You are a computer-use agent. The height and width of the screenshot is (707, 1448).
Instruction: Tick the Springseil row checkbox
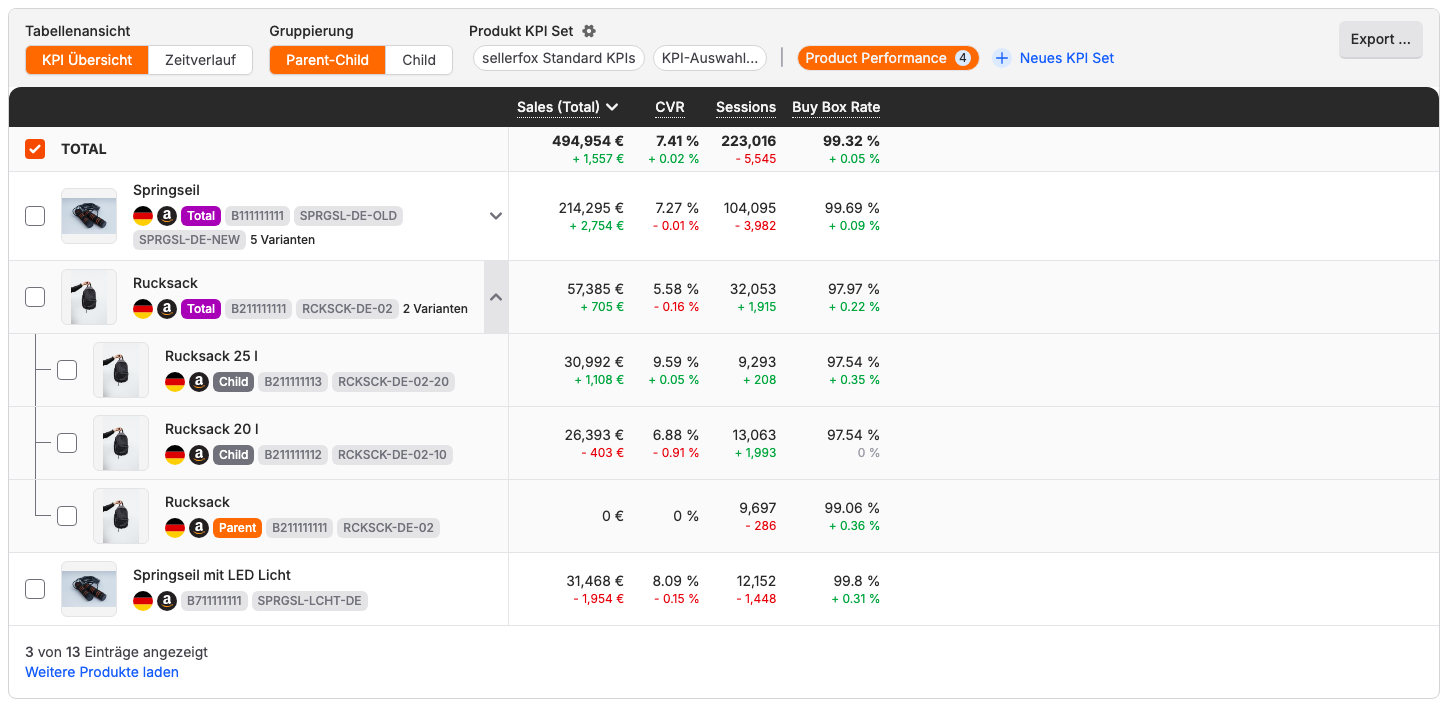35,216
